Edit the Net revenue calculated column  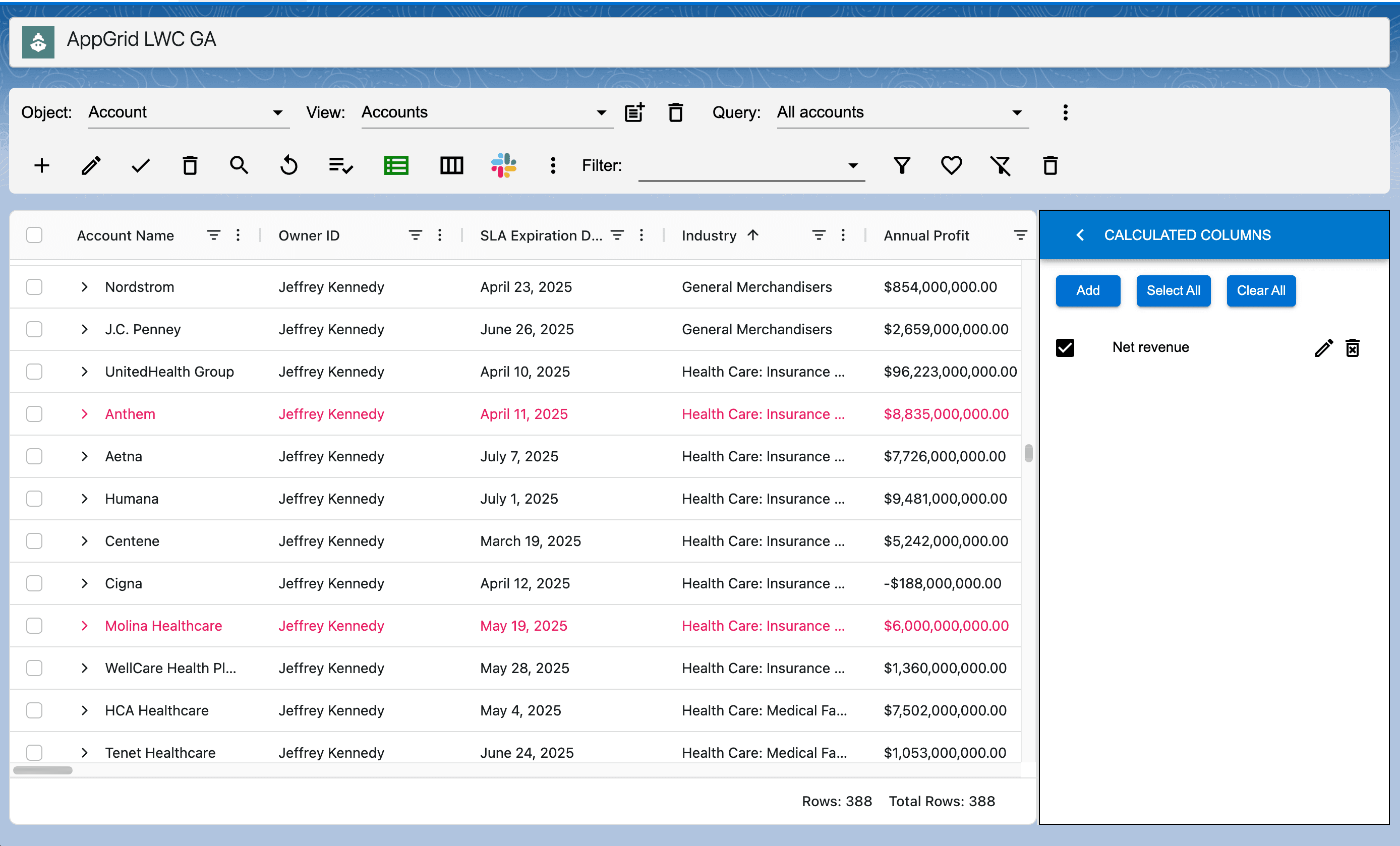pos(1323,348)
